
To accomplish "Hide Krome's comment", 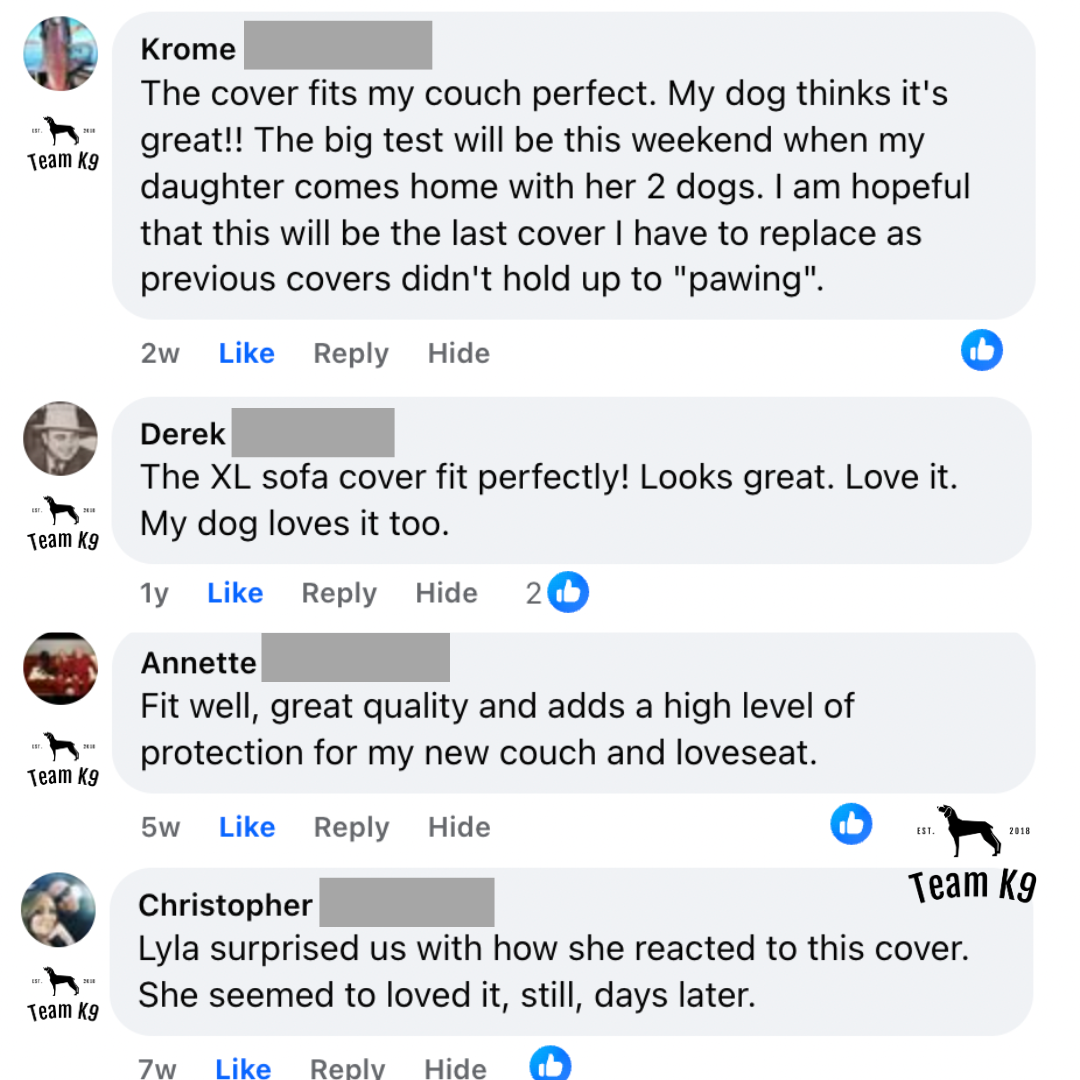I will (458, 353).
